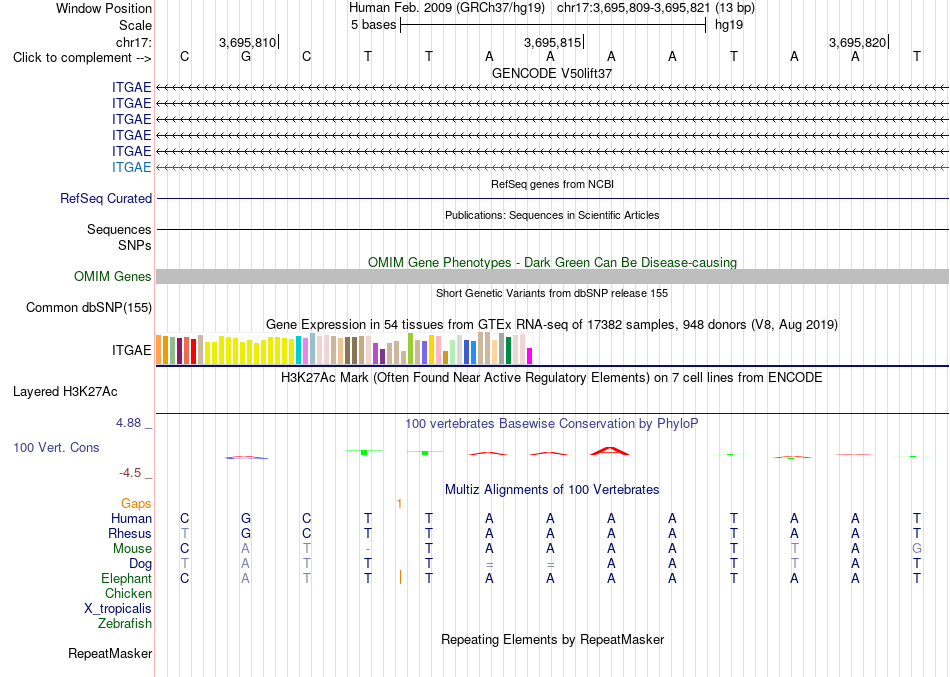Click the light blue ITGAE transcript arrow line
This screenshot has height=677, width=950.
pos(552,167)
